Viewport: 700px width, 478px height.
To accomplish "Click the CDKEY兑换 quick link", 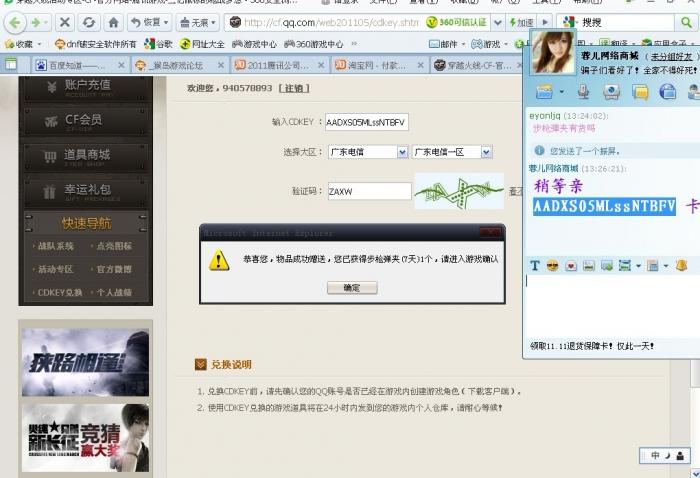I will coord(60,292).
